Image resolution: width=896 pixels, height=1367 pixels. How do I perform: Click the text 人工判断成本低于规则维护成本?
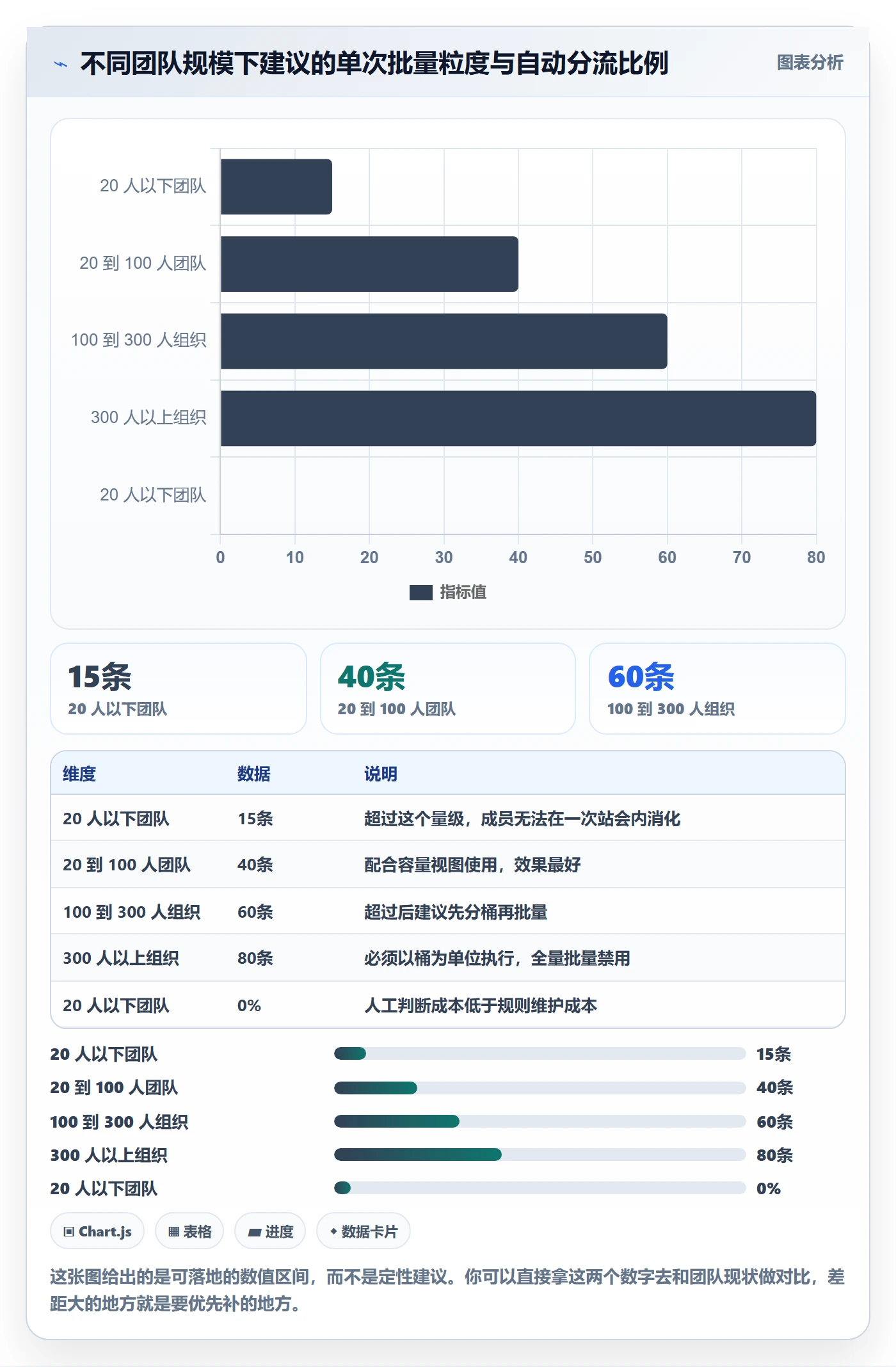[481, 1005]
